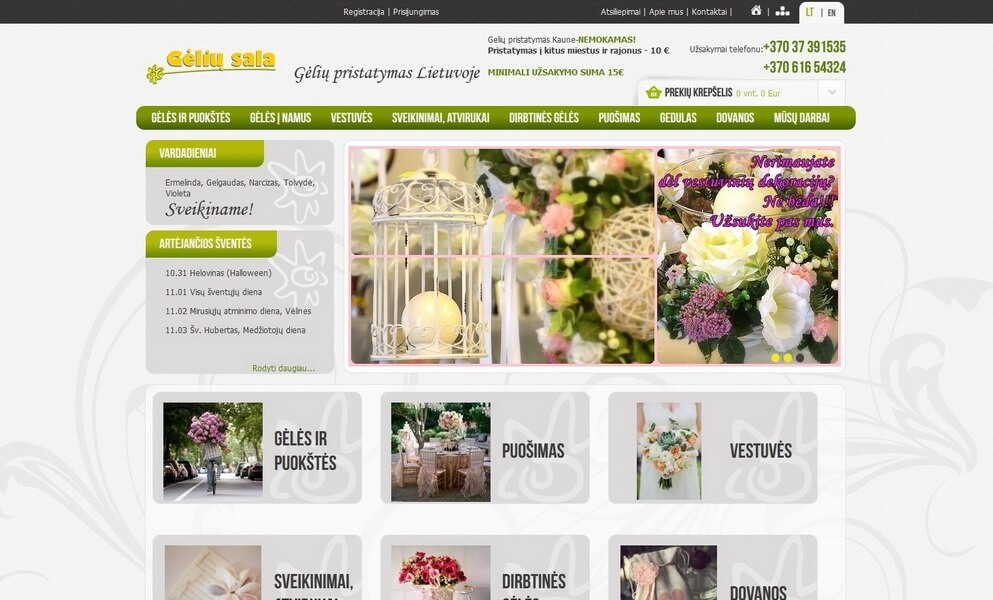993x600 pixels.
Task: Click Vestuvės card title
Action: click(x=761, y=451)
